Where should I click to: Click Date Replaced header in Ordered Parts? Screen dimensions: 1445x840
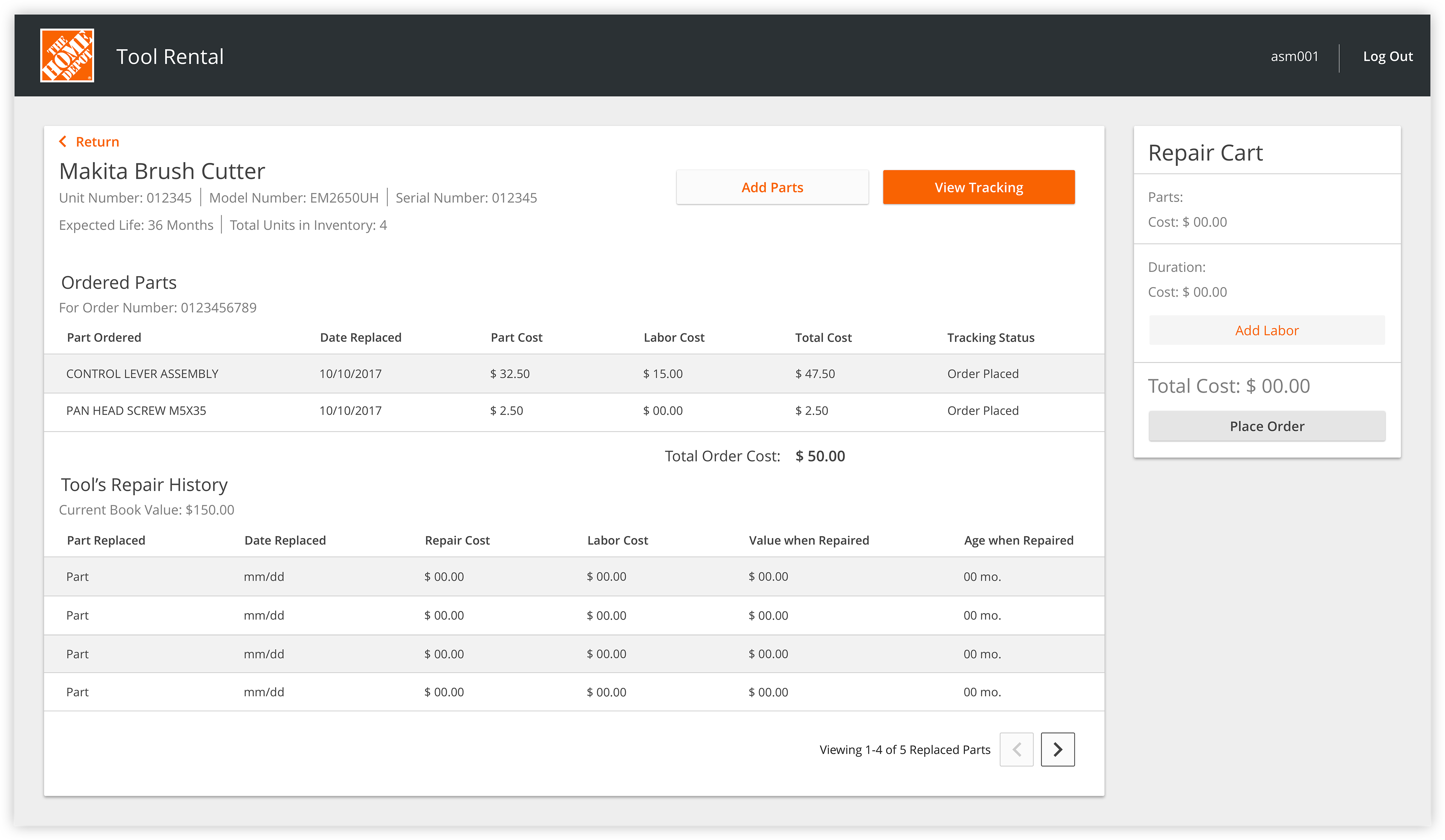pos(360,337)
